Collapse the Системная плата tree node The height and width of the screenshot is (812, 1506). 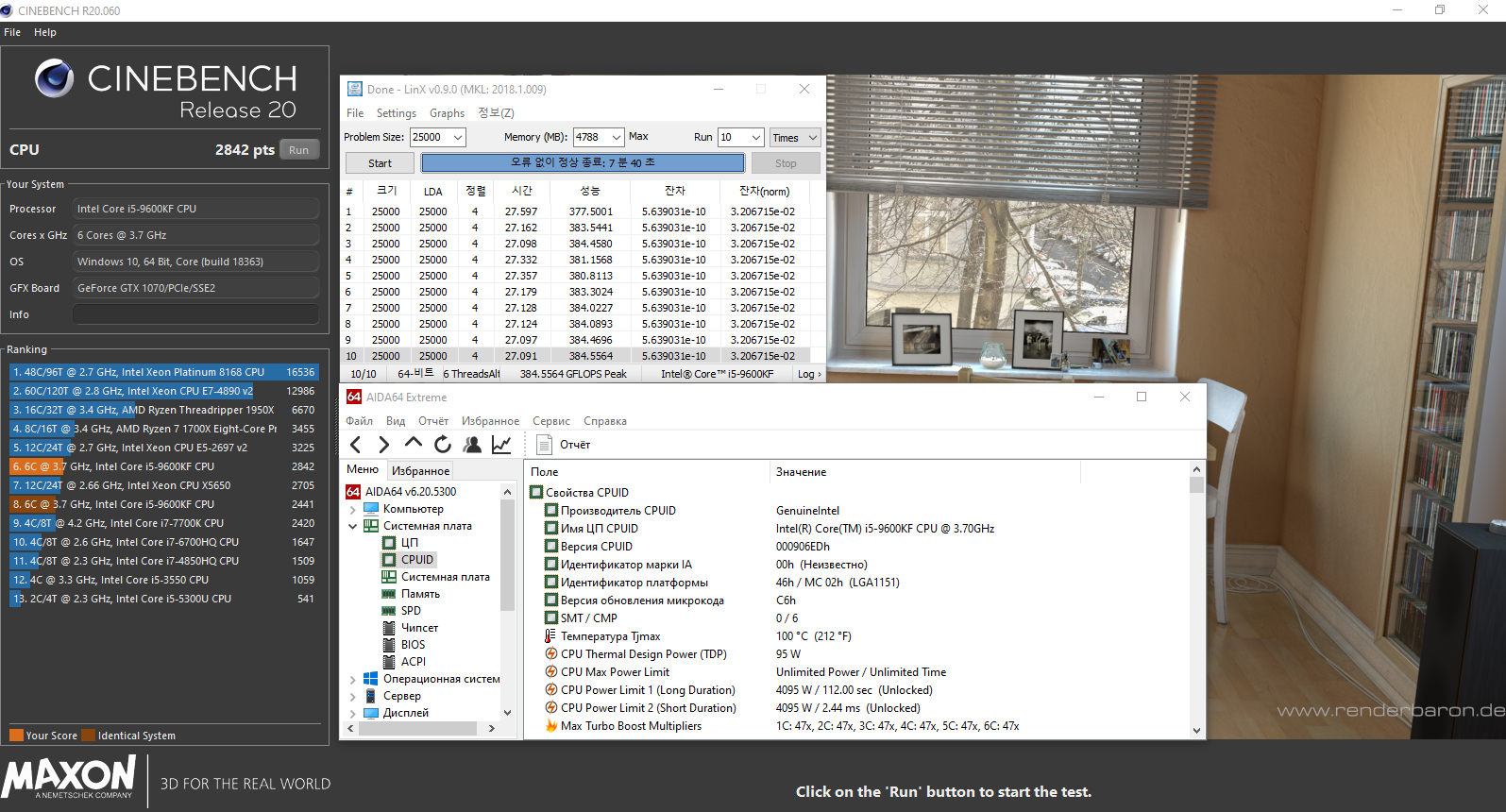353,526
